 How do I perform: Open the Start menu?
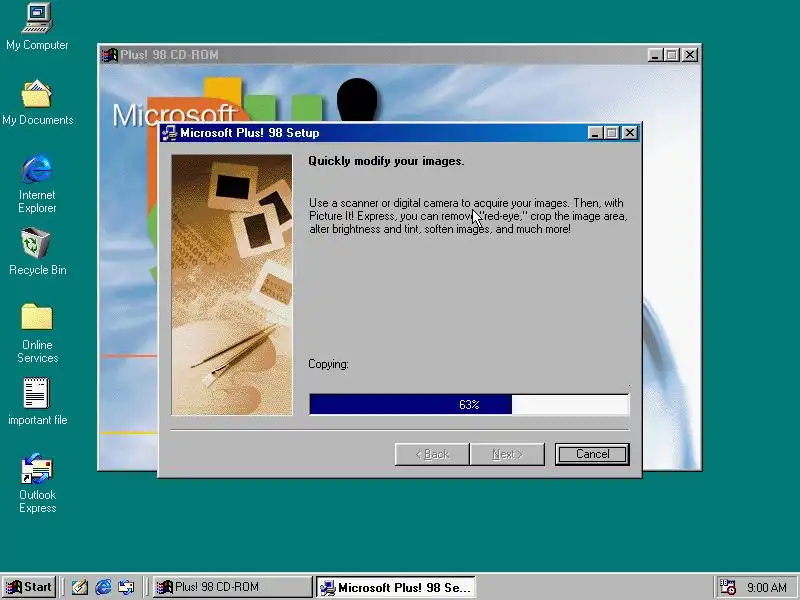(29, 587)
